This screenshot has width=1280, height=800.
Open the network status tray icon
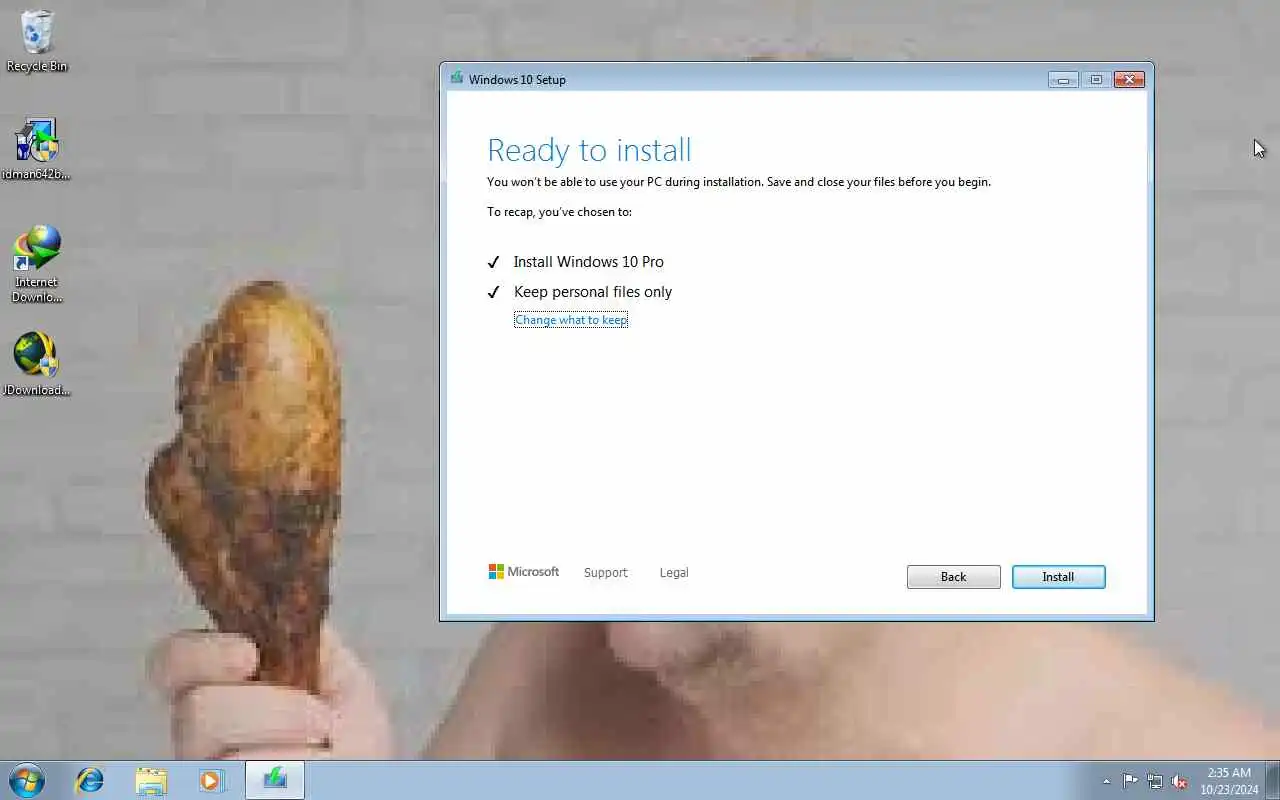pos(1155,781)
